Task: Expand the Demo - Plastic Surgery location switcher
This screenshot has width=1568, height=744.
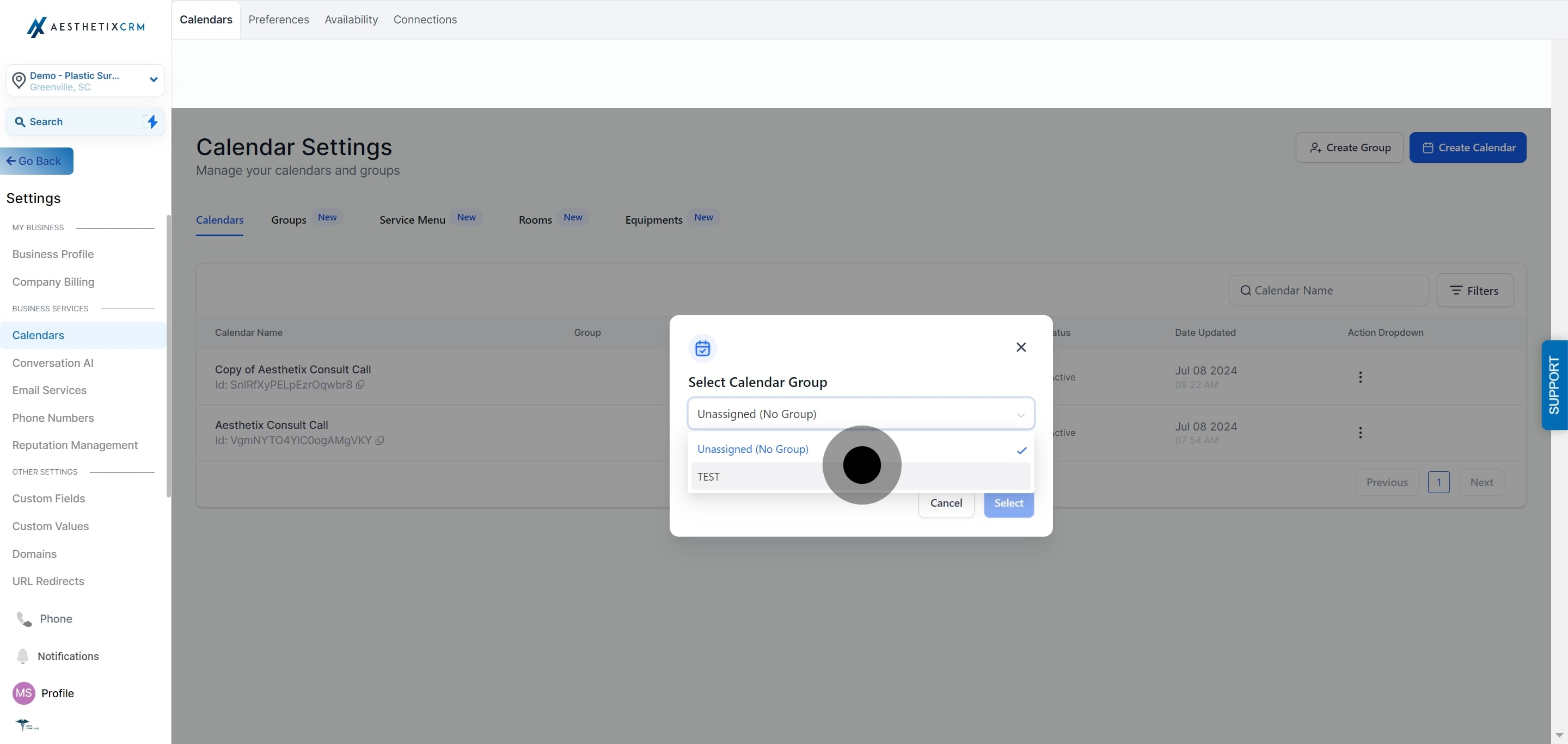Action: pos(154,79)
